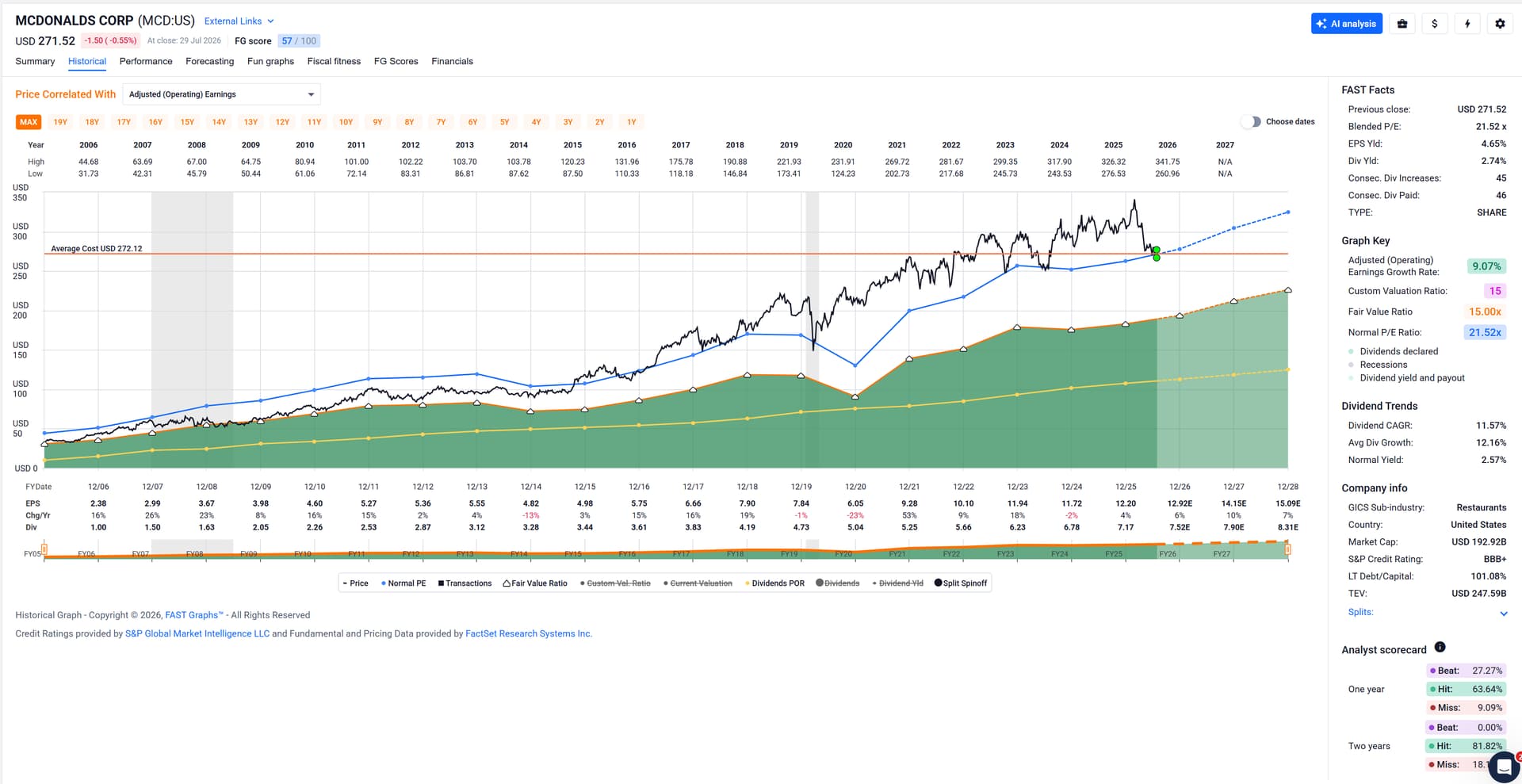Viewport: 1522px width, 784px height.
Task: Enable the Dividends legend item
Action: (838, 583)
